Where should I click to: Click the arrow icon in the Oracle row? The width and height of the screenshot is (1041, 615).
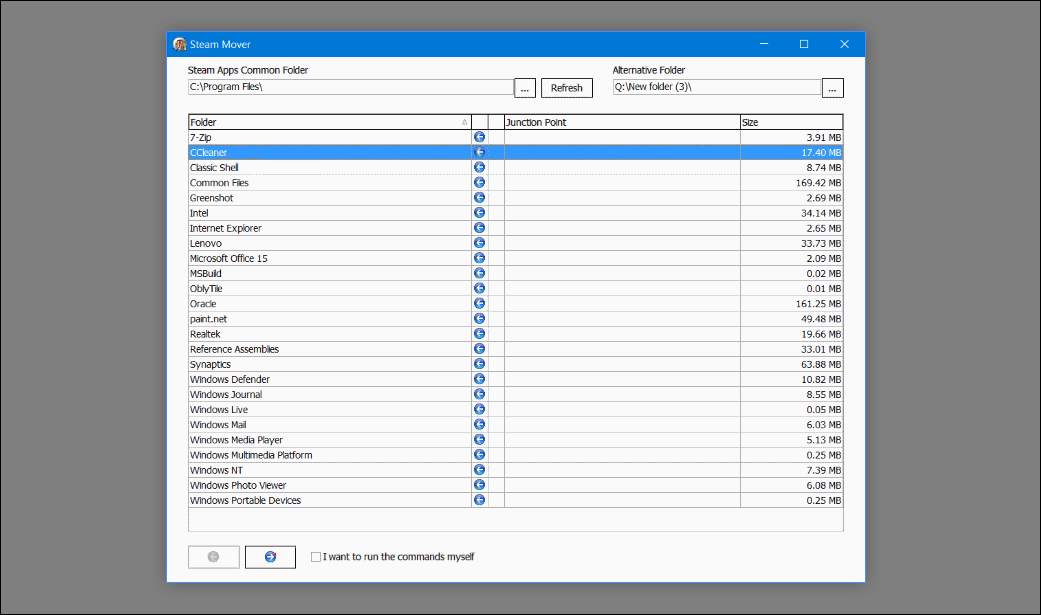479,304
